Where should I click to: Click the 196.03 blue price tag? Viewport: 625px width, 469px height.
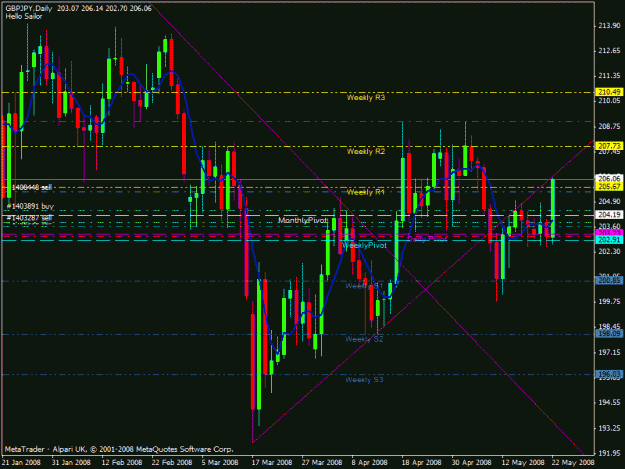tap(609, 374)
